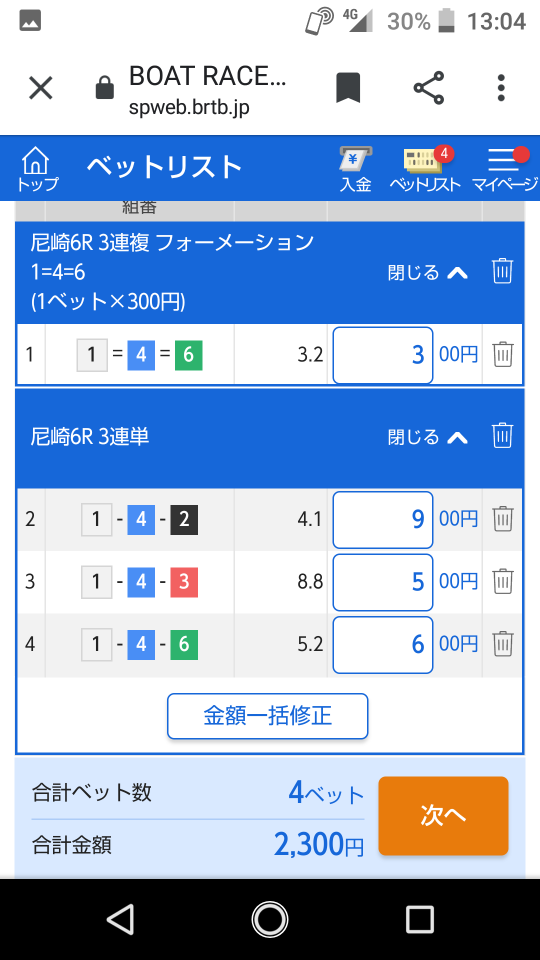Collapse the 3連複 フォーメーション section

click(x=428, y=272)
